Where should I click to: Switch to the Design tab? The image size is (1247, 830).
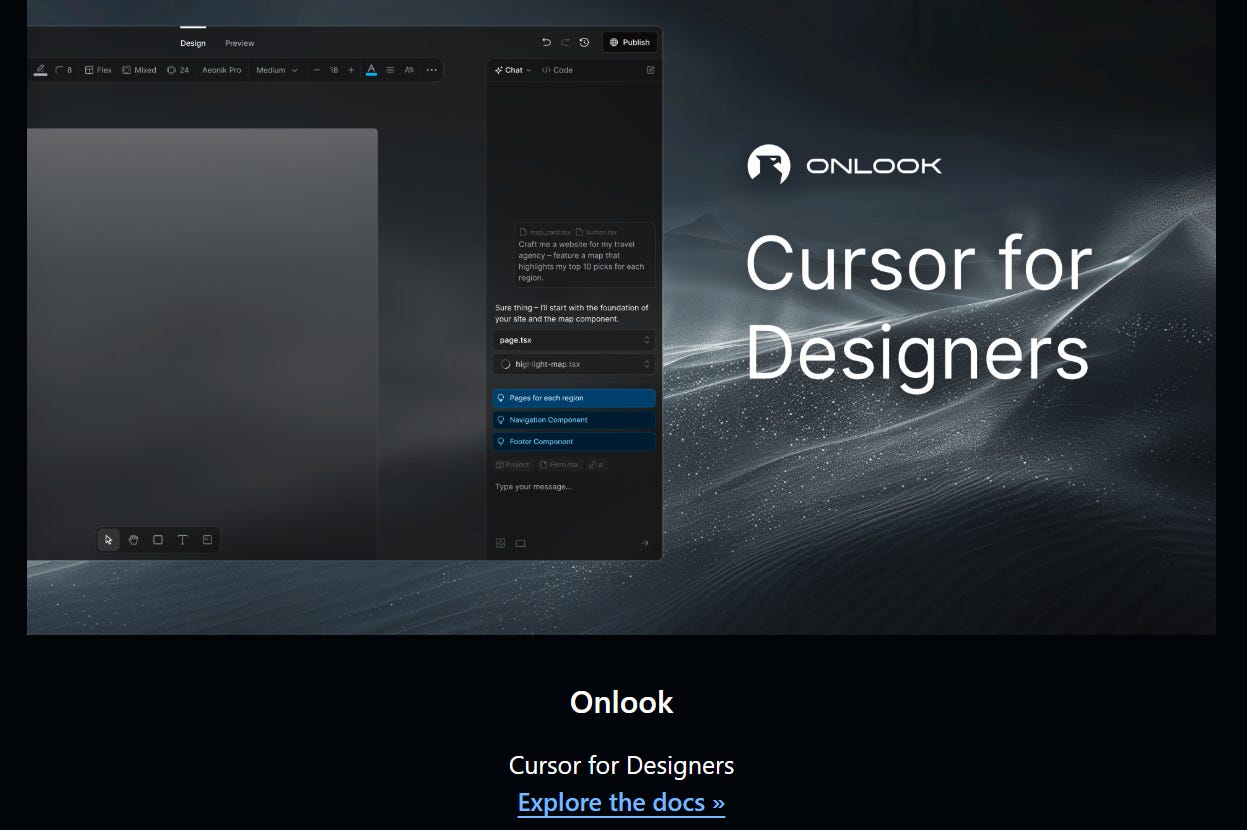[193, 43]
